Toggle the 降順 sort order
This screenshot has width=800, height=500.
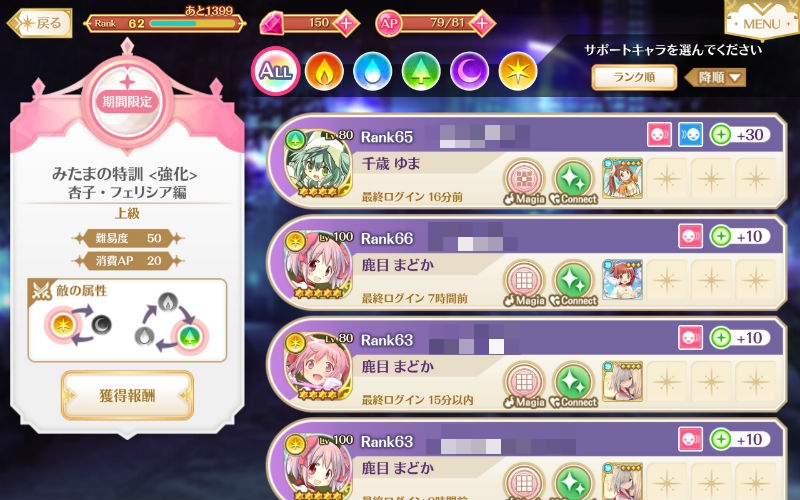point(716,78)
